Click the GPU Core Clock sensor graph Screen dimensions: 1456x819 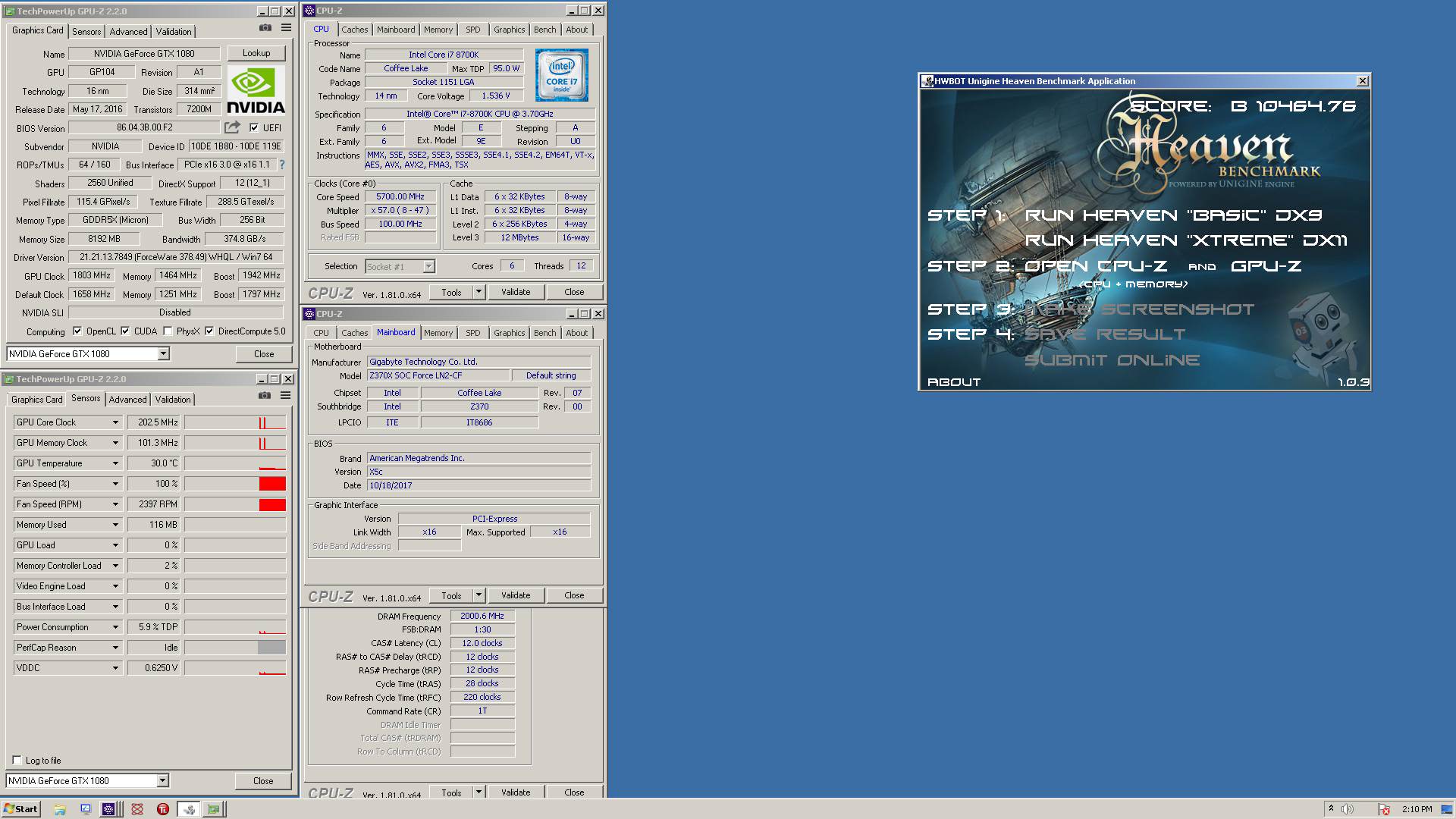pyautogui.click(x=235, y=422)
